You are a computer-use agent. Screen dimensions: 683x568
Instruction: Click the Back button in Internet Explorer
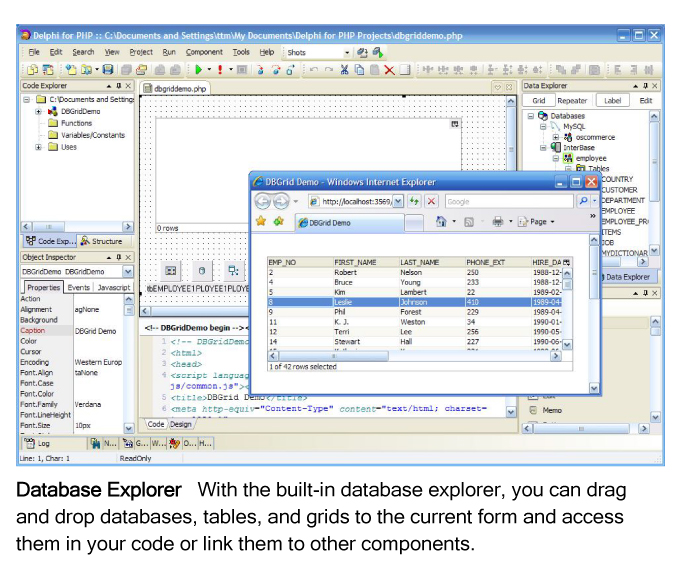tap(263, 201)
